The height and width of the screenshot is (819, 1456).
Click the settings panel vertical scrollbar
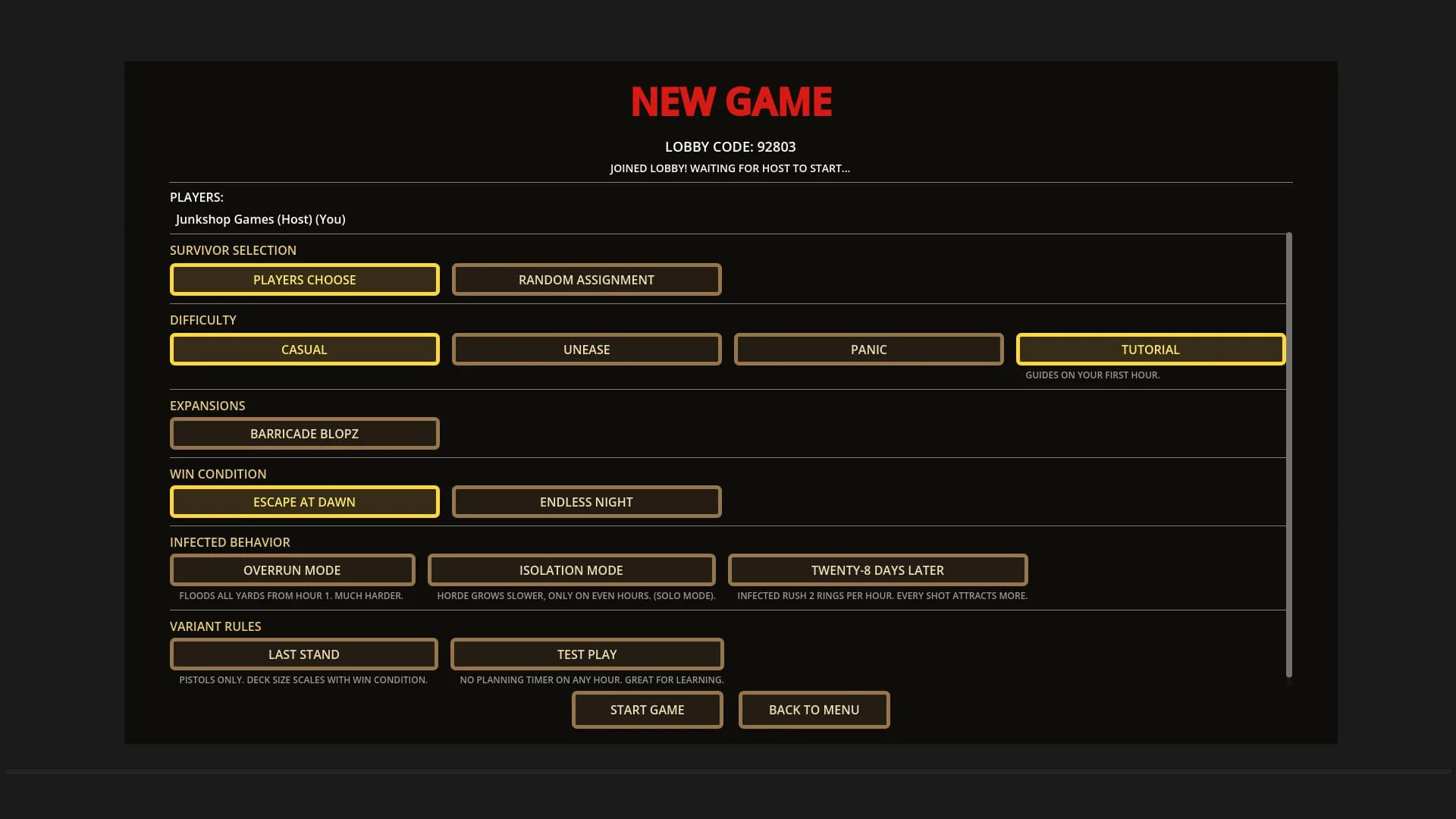[x=1289, y=455]
